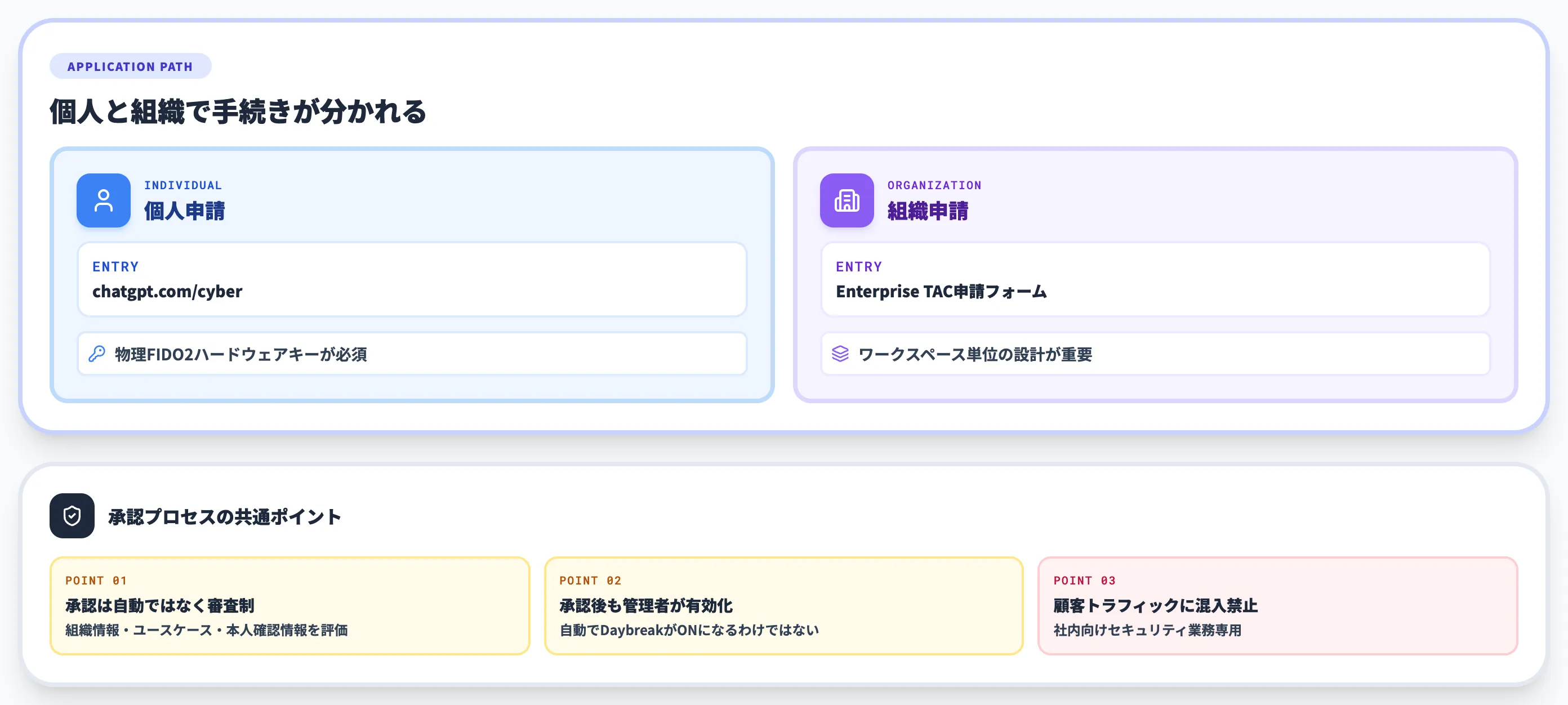
Task: Click 社内向けセキュリティ業務専用 text
Action: tap(1147, 630)
